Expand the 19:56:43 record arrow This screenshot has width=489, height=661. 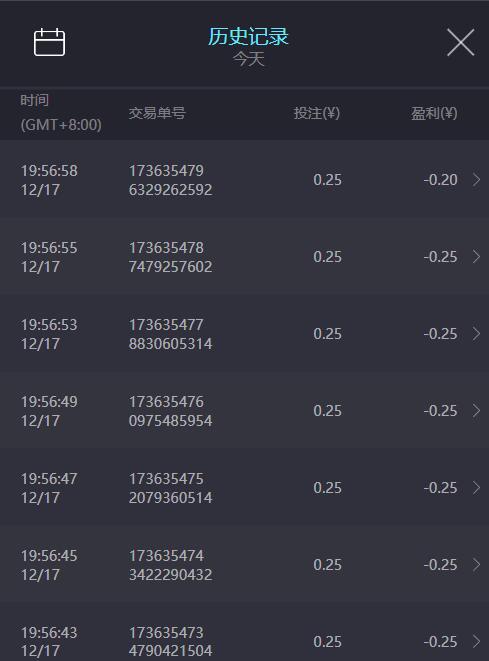point(476,641)
